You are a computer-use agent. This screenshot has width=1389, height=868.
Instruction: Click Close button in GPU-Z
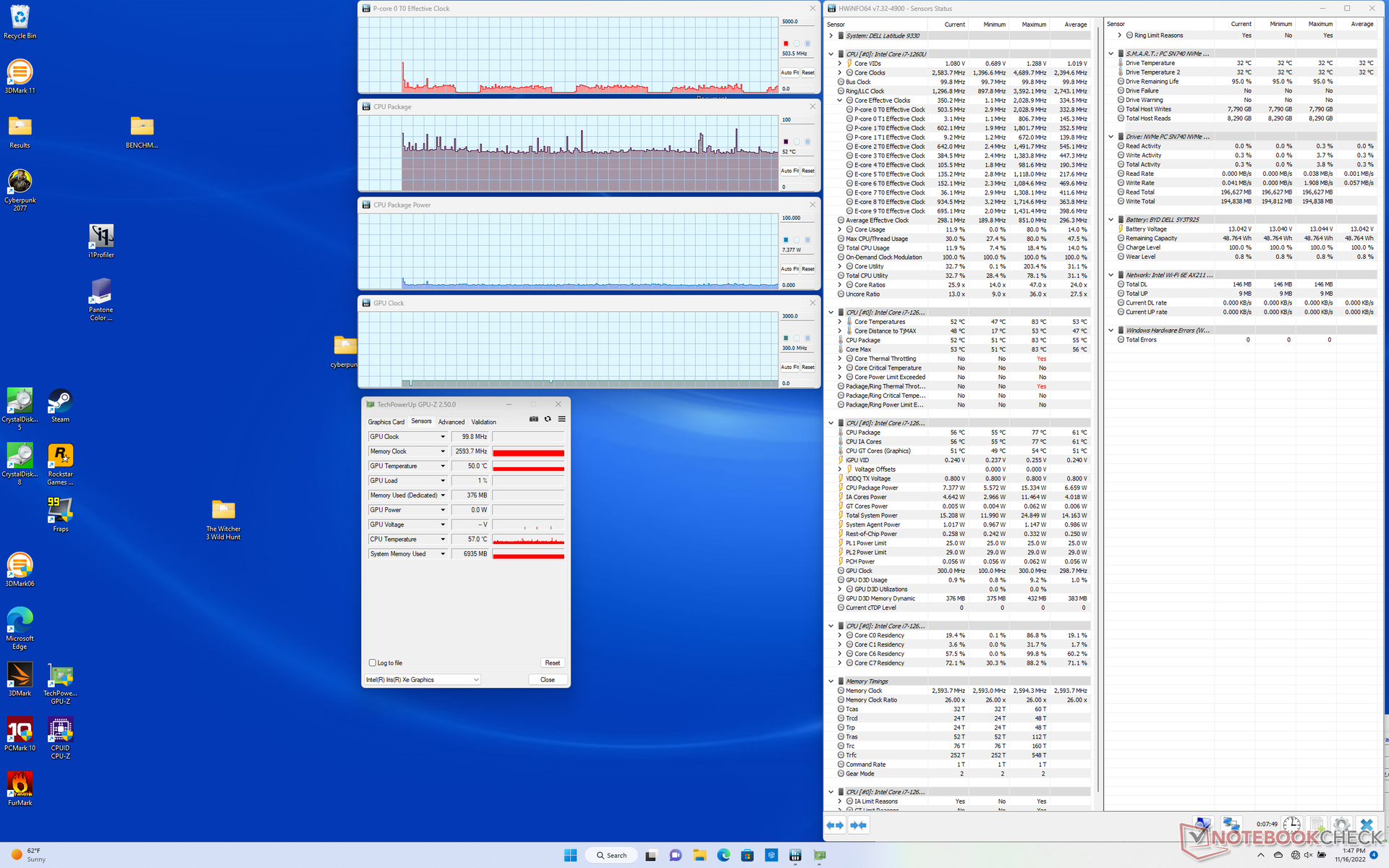(x=548, y=679)
